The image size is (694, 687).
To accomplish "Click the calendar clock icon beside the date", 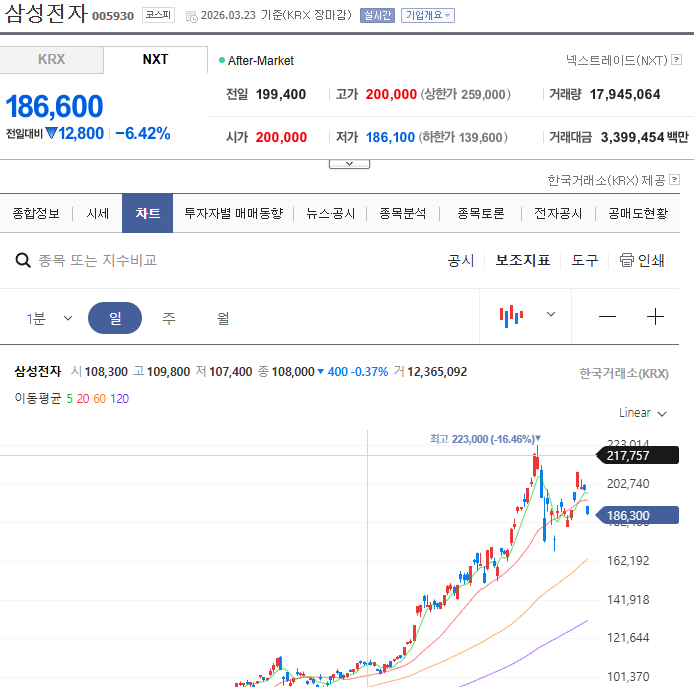I will 192,17.
